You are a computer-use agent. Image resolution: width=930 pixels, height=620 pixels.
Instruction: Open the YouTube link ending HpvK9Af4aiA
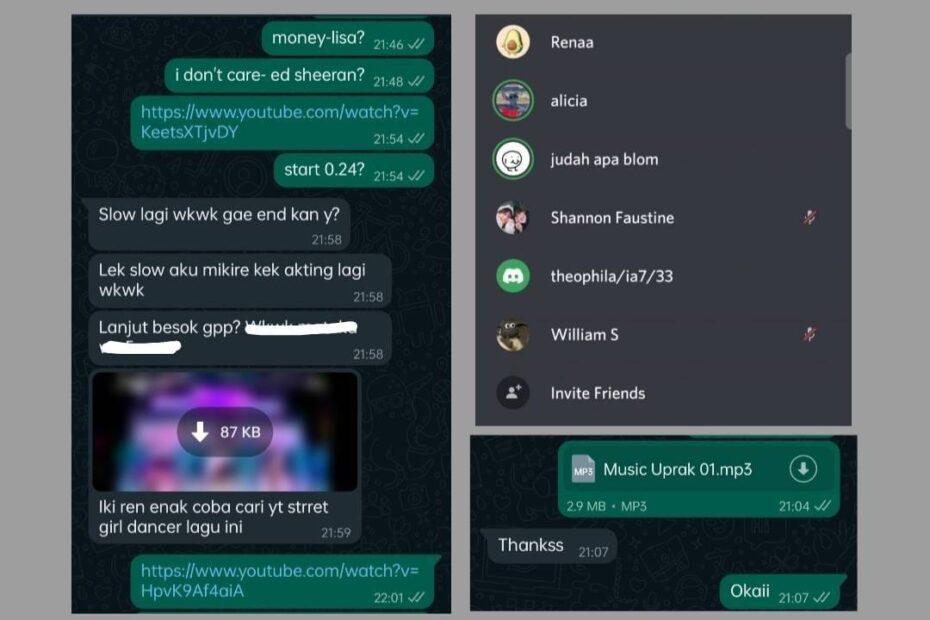(x=279, y=580)
